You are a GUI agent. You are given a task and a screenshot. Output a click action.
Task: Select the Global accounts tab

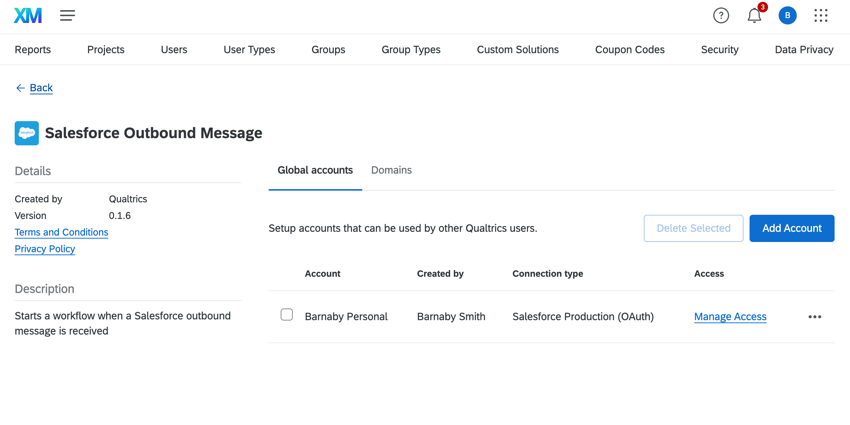point(315,170)
